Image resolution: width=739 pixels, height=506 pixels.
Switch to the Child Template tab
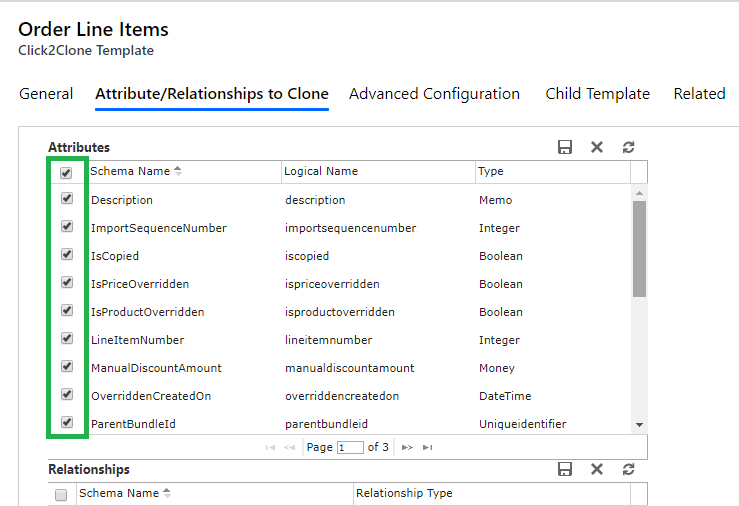pos(597,94)
